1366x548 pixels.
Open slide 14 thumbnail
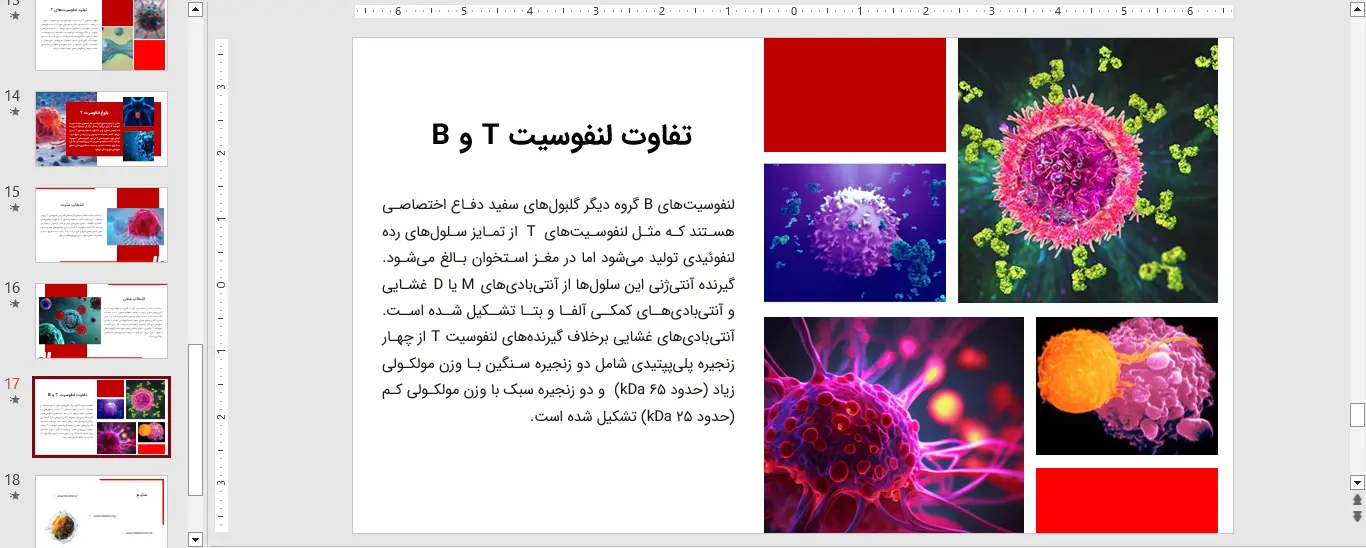click(101, 129)
